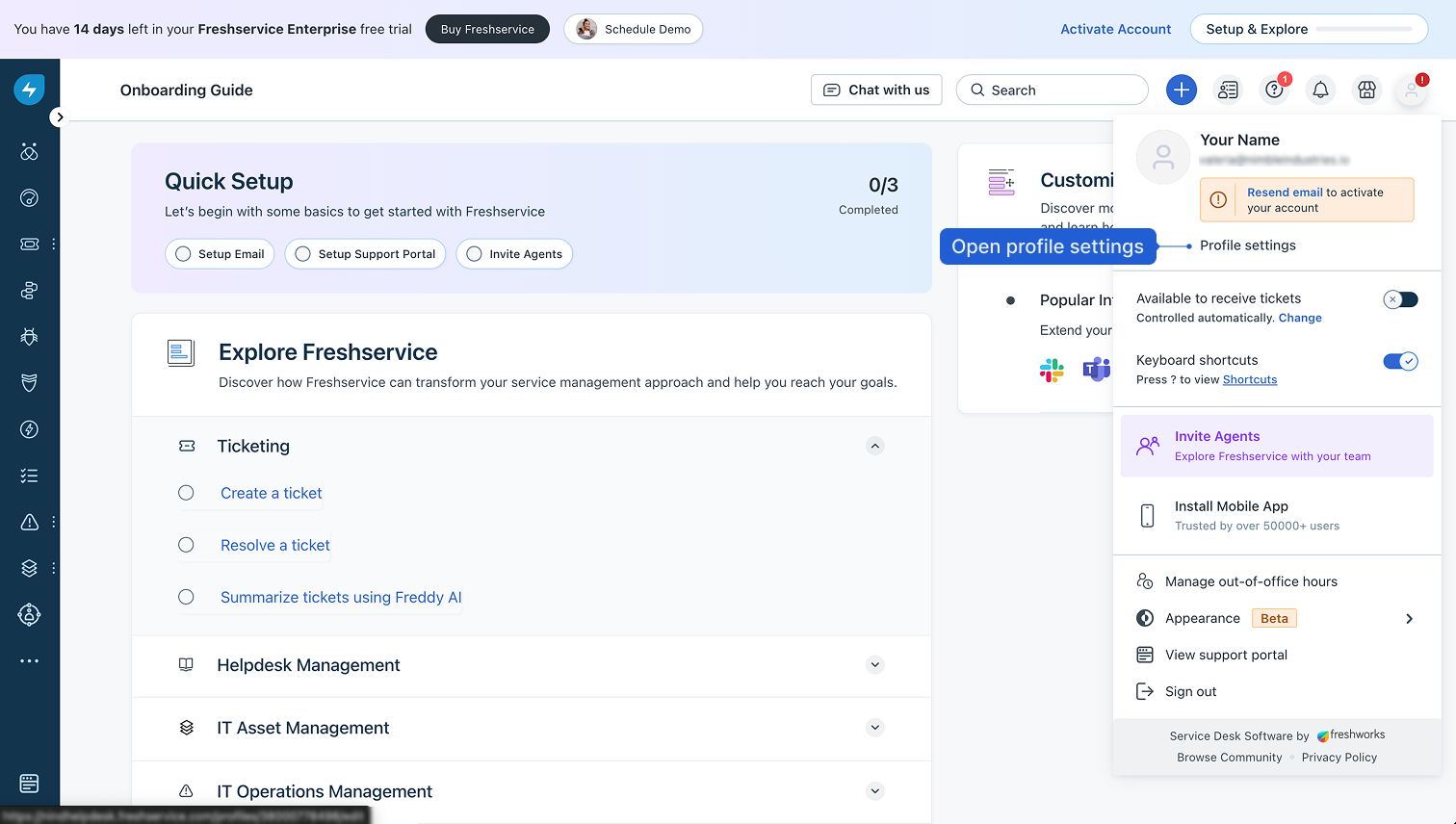Click the Sign out door icon
Viewport: 1456px width, 824px height.
[x=1145, y=691]
